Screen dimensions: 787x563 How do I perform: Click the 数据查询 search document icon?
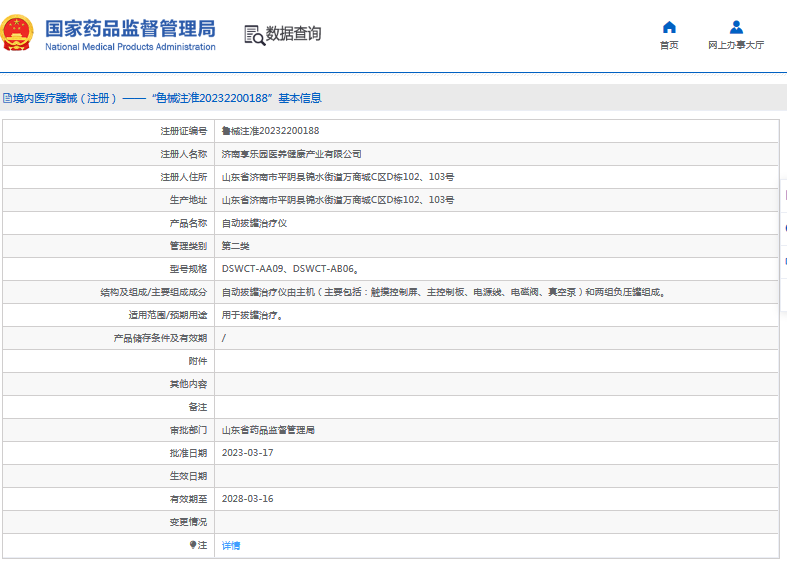point(254,35)
